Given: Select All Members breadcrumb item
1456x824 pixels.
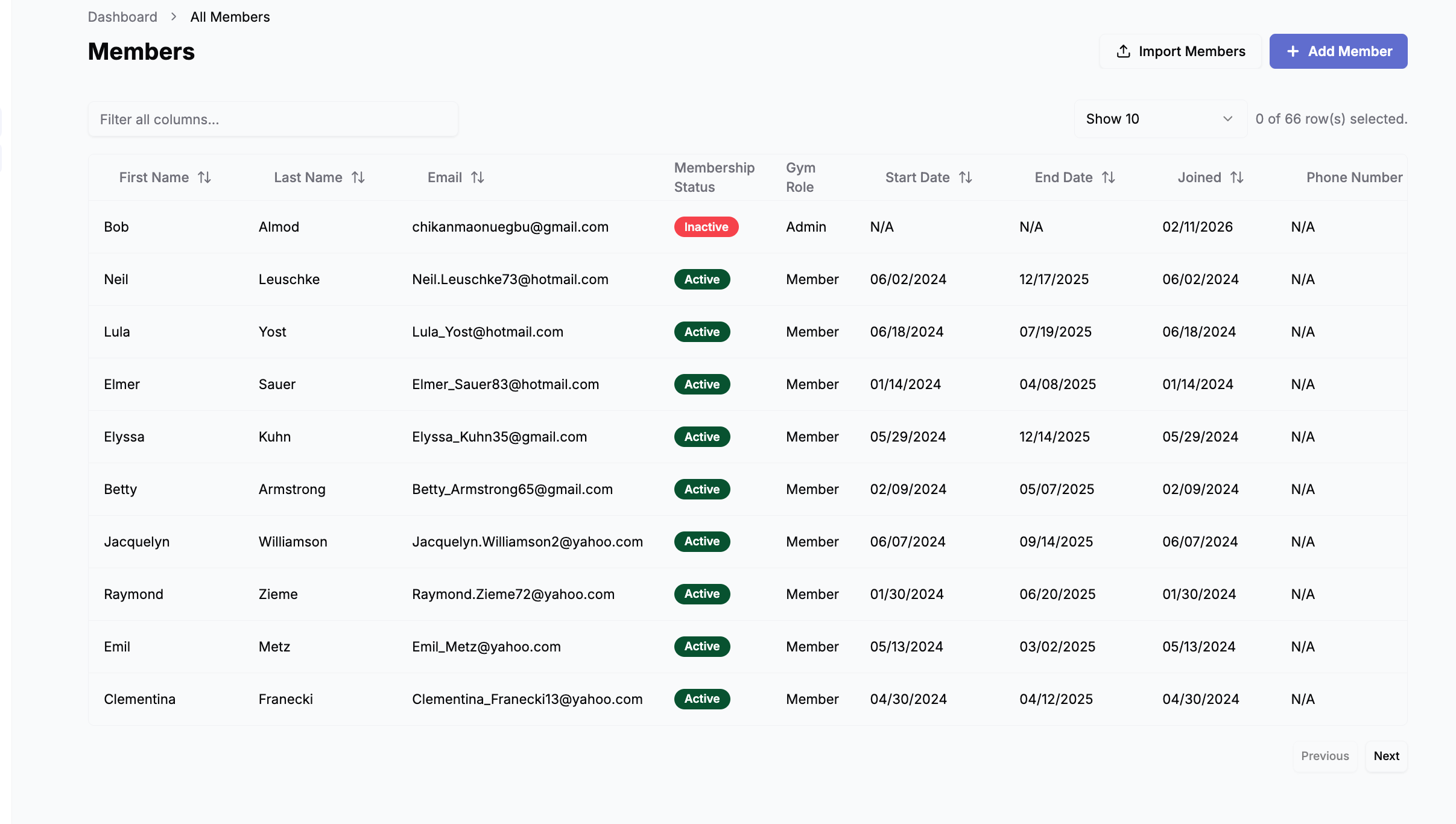Looking at the screenshot, I should tap(230, 17).
